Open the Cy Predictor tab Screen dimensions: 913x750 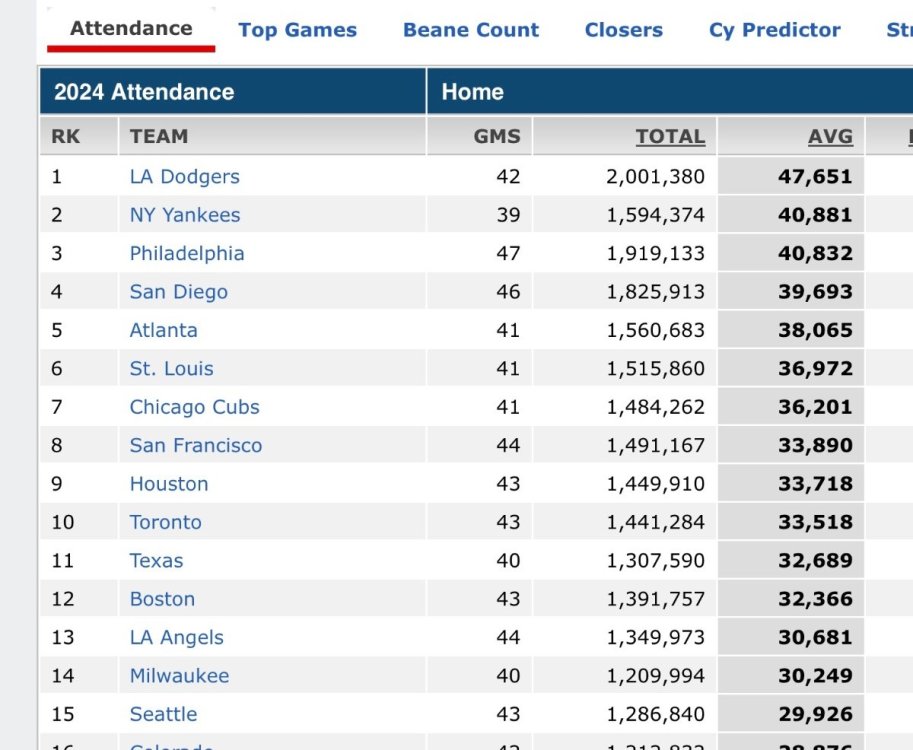775,30
